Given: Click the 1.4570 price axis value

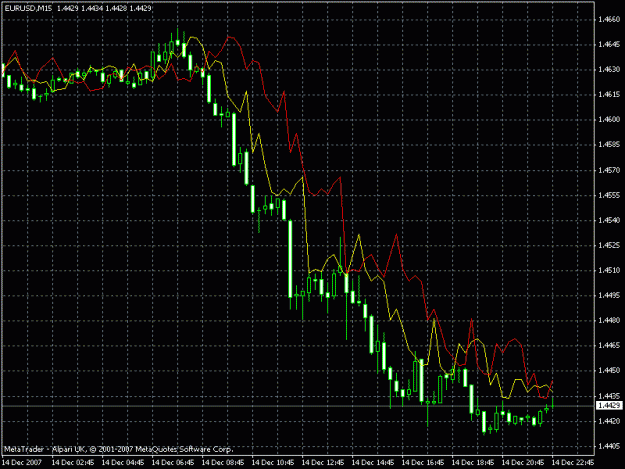Looking at the screenshot, I should [609, 170].
